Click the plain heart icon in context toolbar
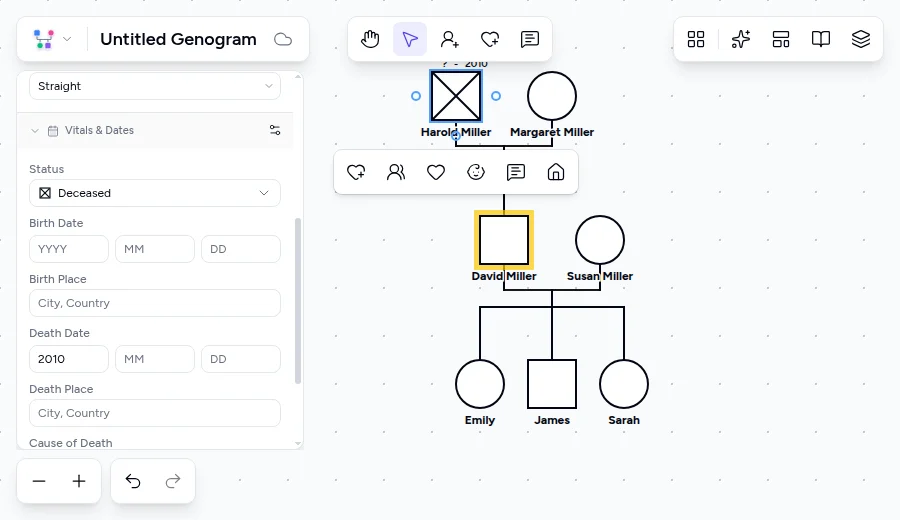The width and height of the screenshot is (900, 520). coord(436,172)
